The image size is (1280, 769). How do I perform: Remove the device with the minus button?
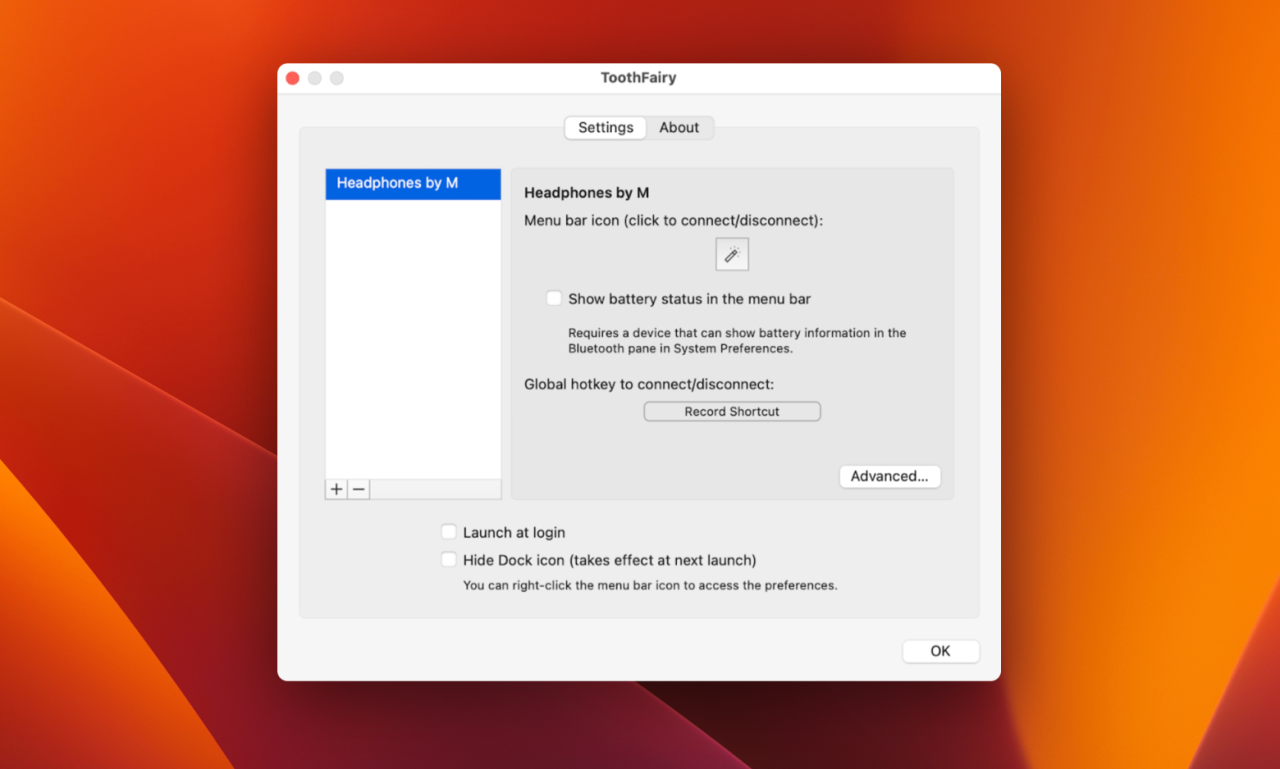359,489
